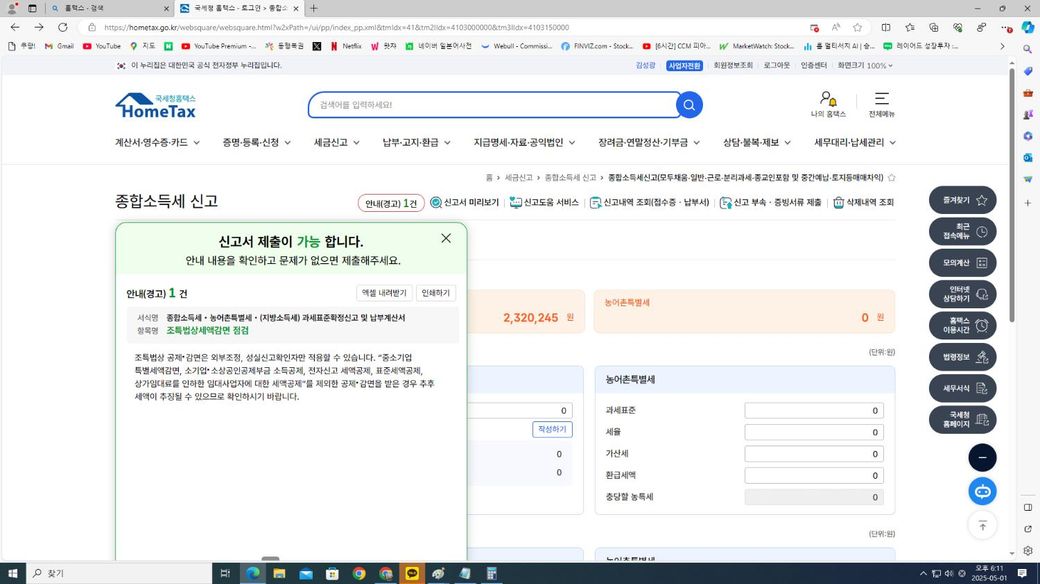This screenshot has width=1040, height=584.
Task: Open the chatbot robot icon
Action: [982, 491]
